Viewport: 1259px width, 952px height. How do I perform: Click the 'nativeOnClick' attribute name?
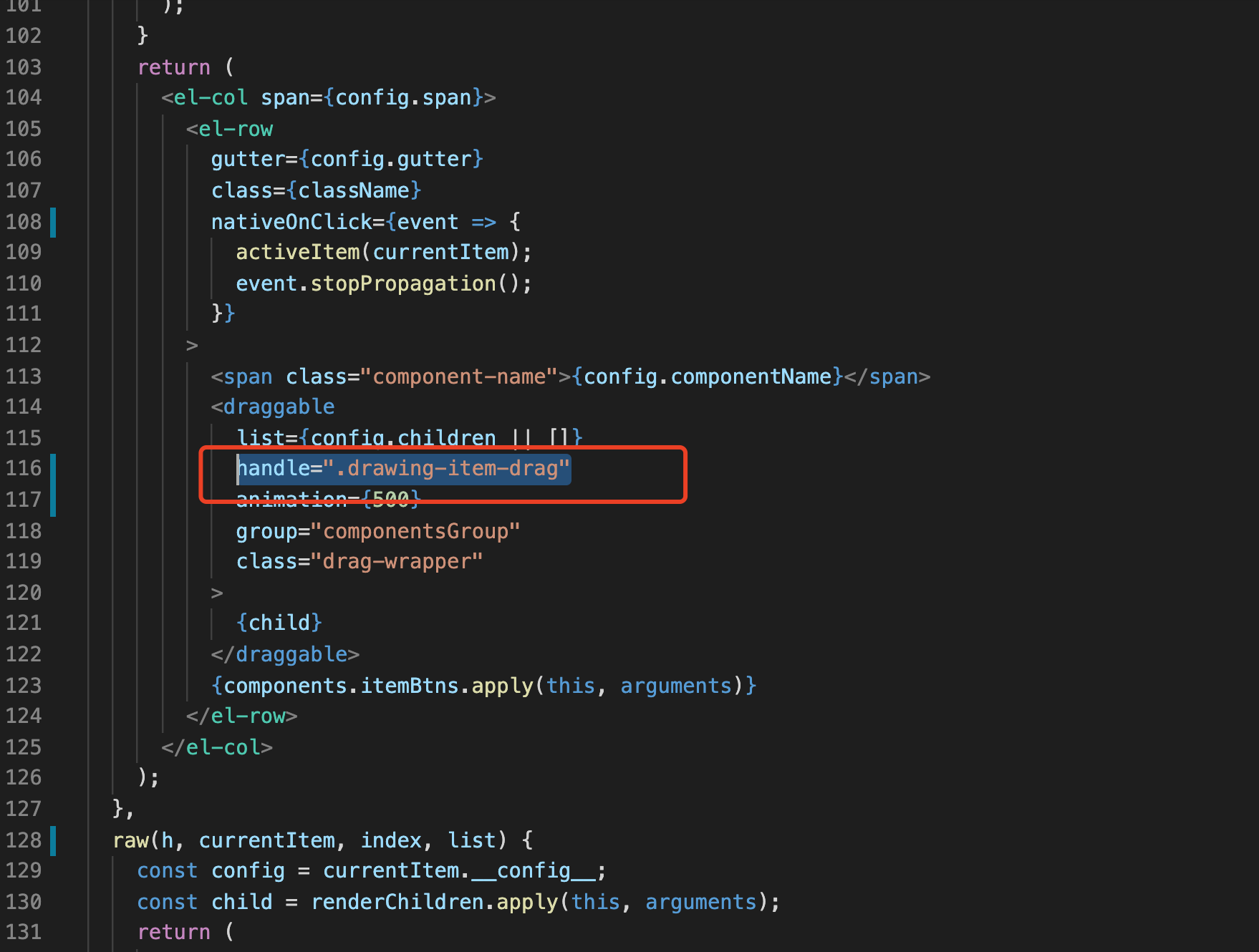[x=291, y=222]
